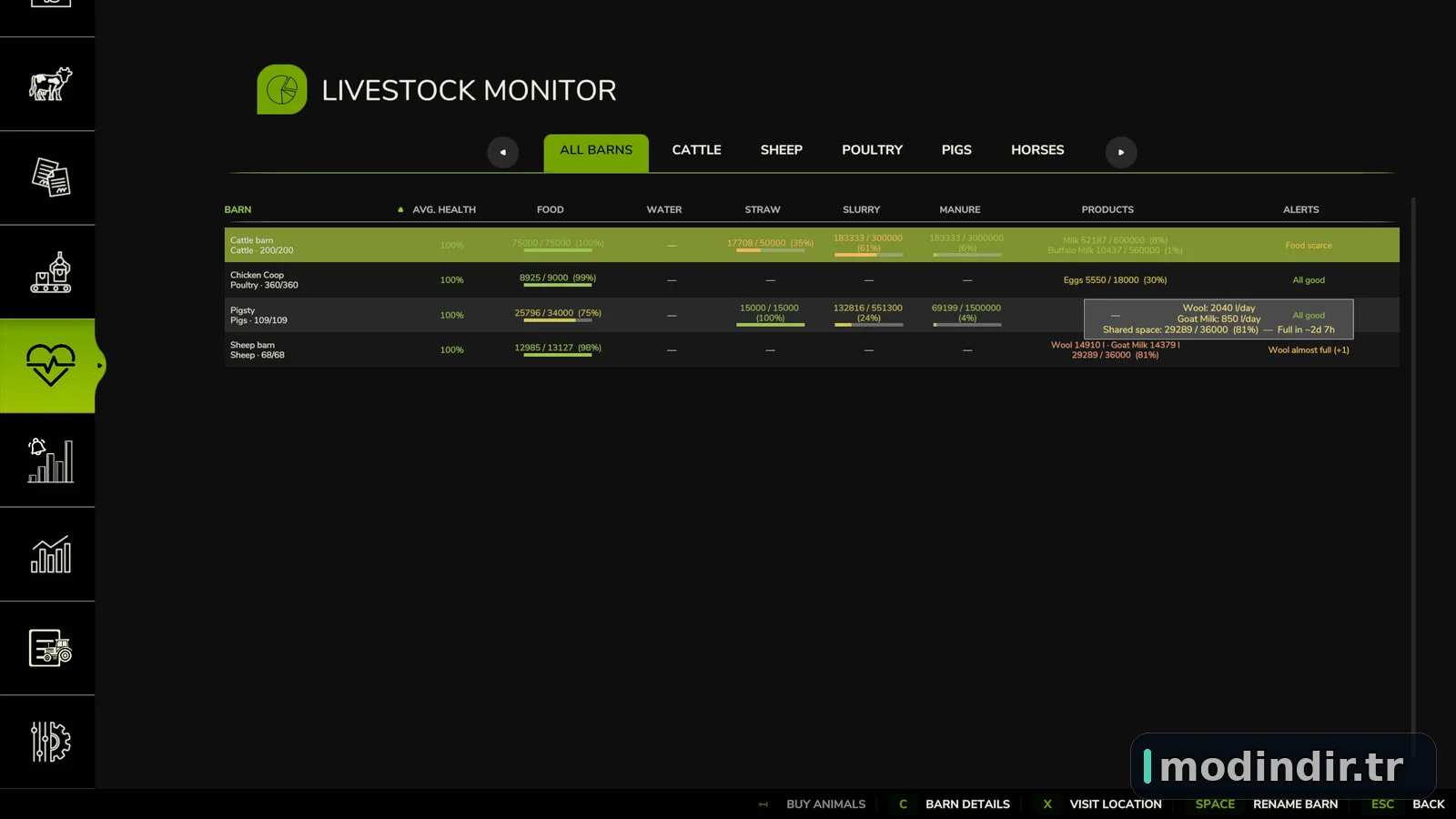
Task: Sort by the STRAW column header
Action: tap(763, 209)
